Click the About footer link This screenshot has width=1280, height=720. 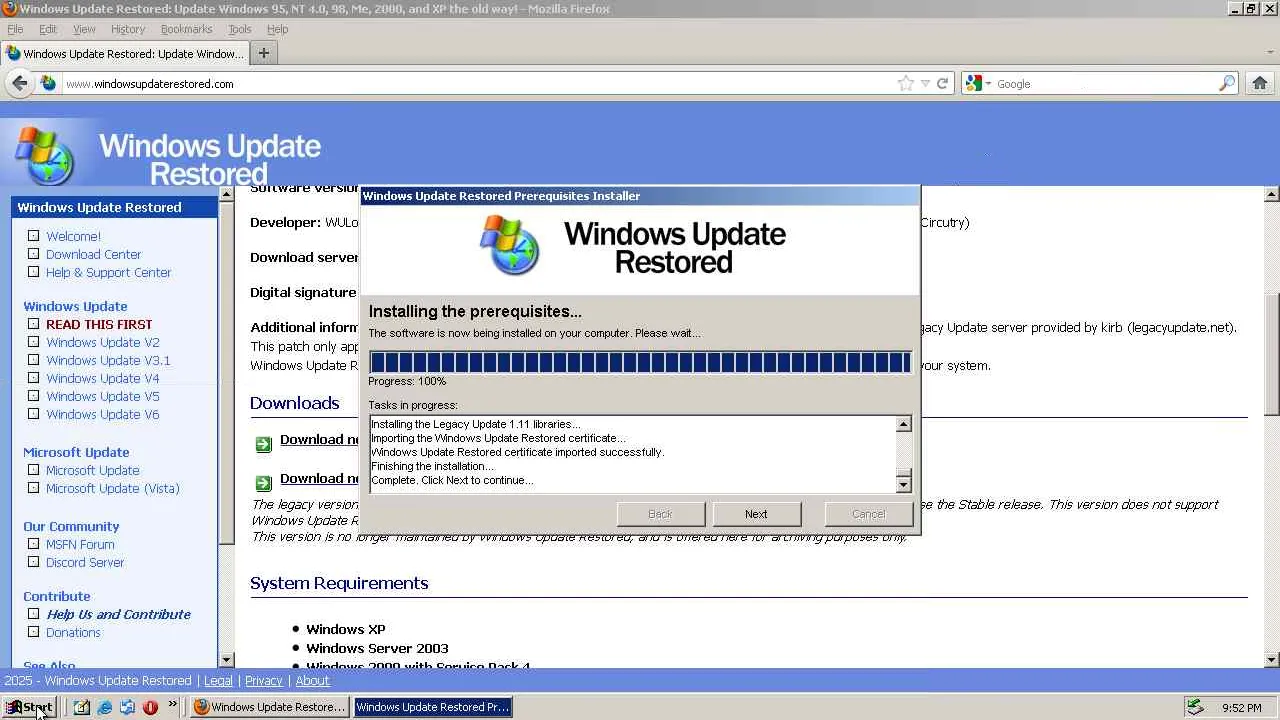pos(312,680)
